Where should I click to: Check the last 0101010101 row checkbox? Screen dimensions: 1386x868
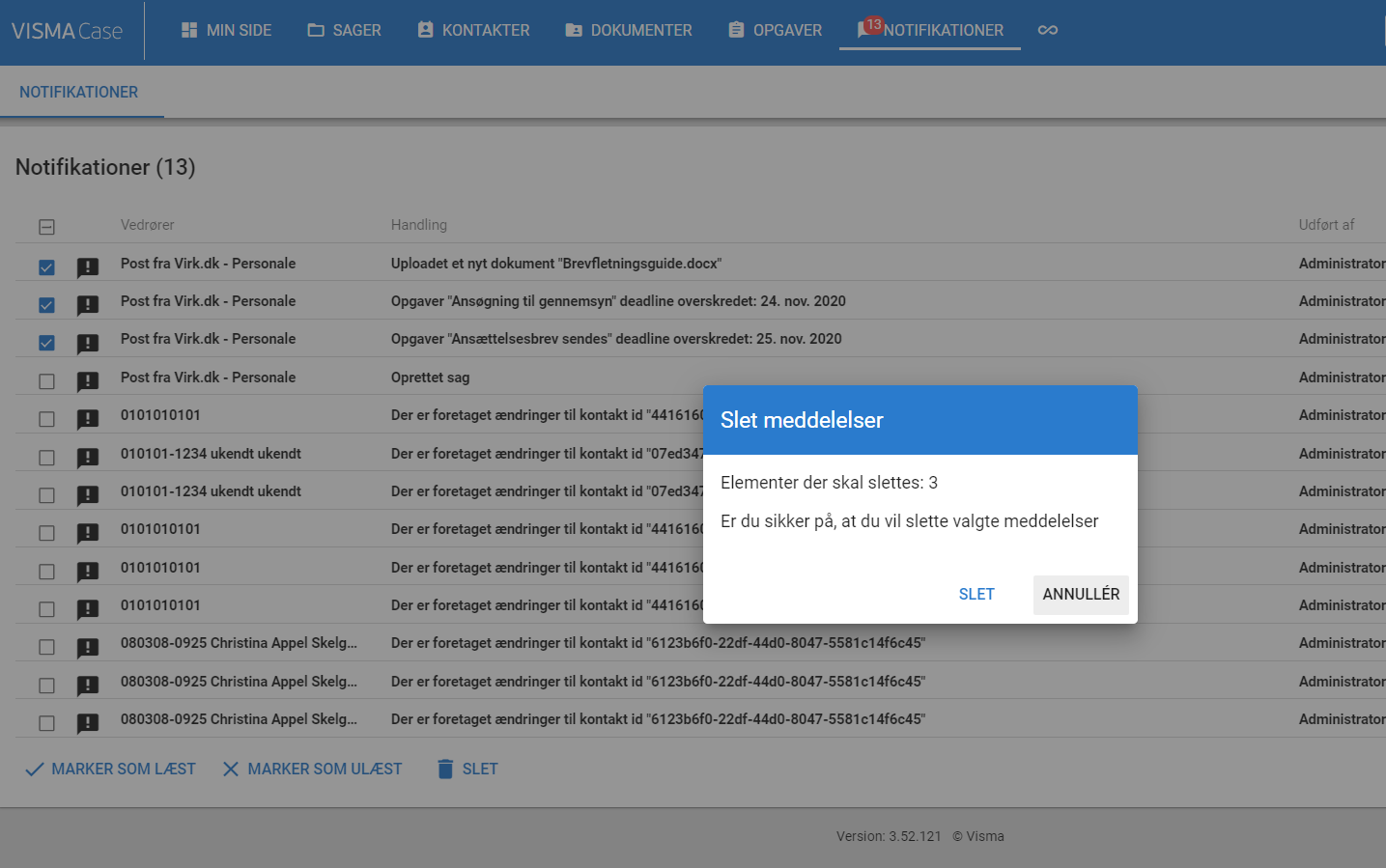(x=46, y=609)
